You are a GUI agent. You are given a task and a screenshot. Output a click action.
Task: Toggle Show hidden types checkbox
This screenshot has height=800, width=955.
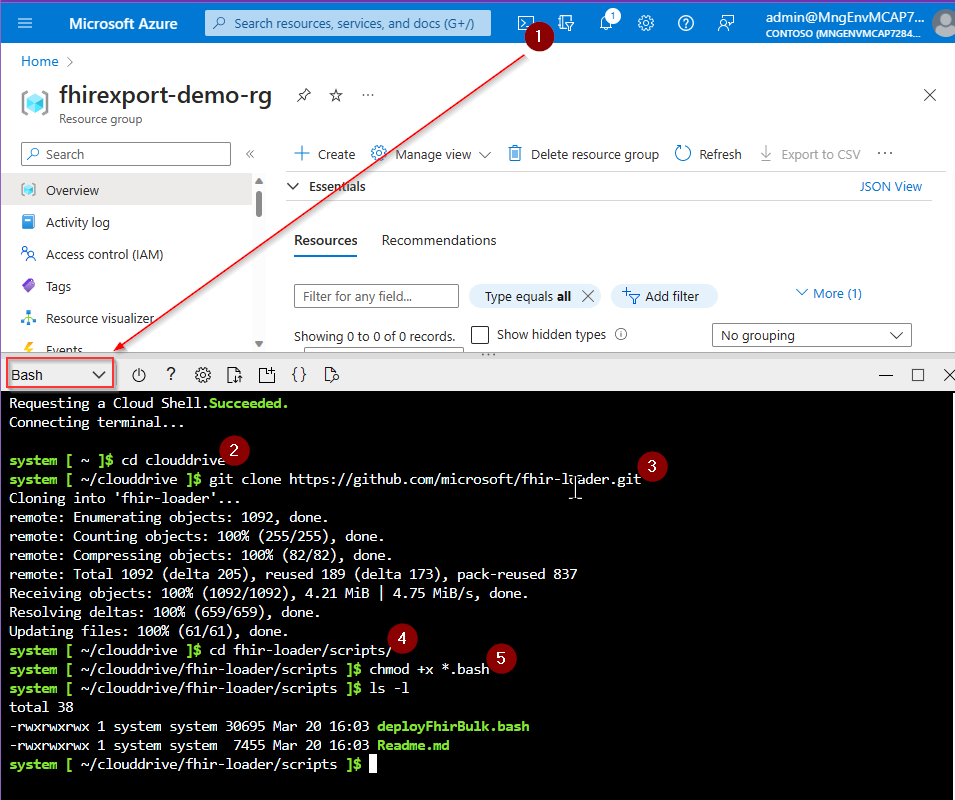(x=480, y=335)
